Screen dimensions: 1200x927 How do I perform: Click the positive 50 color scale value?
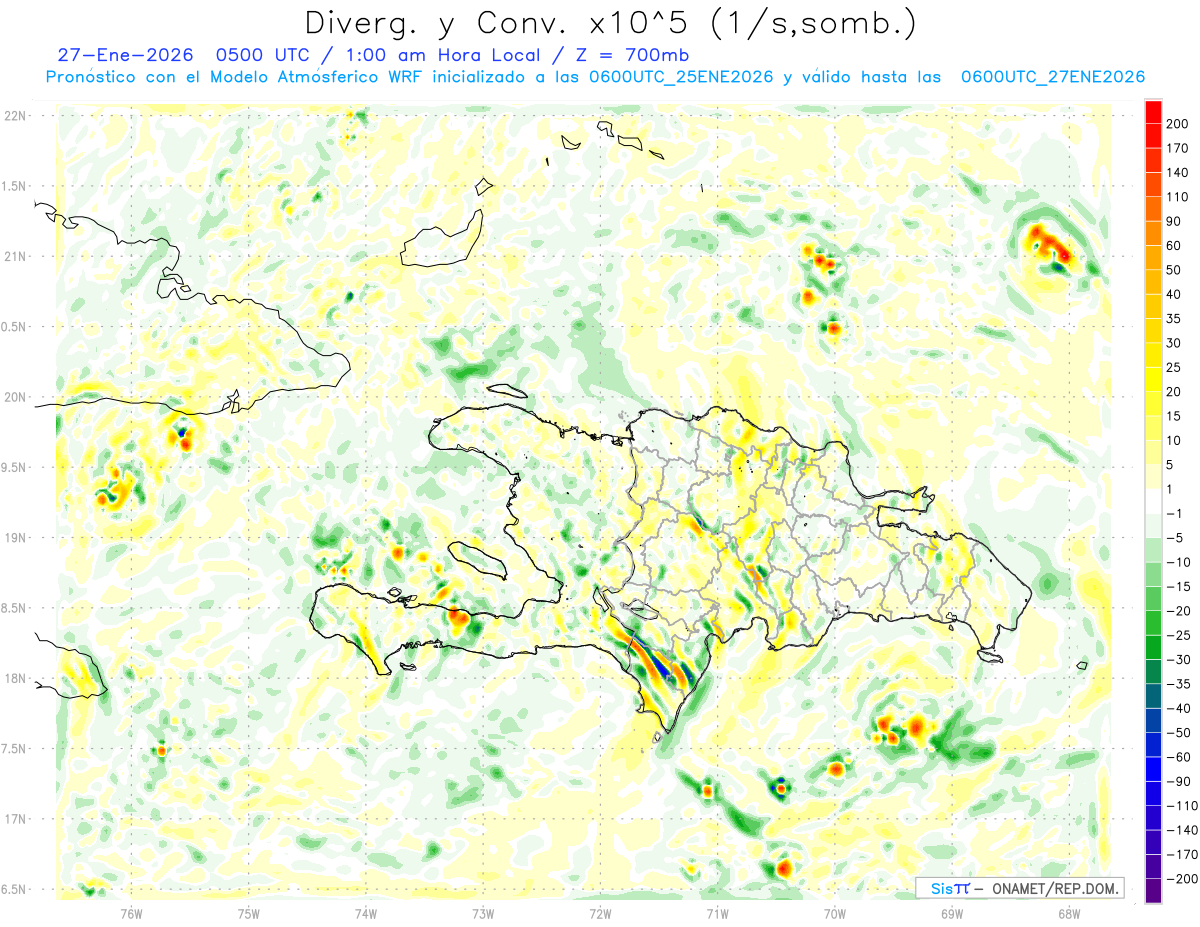click(1175, 270)
